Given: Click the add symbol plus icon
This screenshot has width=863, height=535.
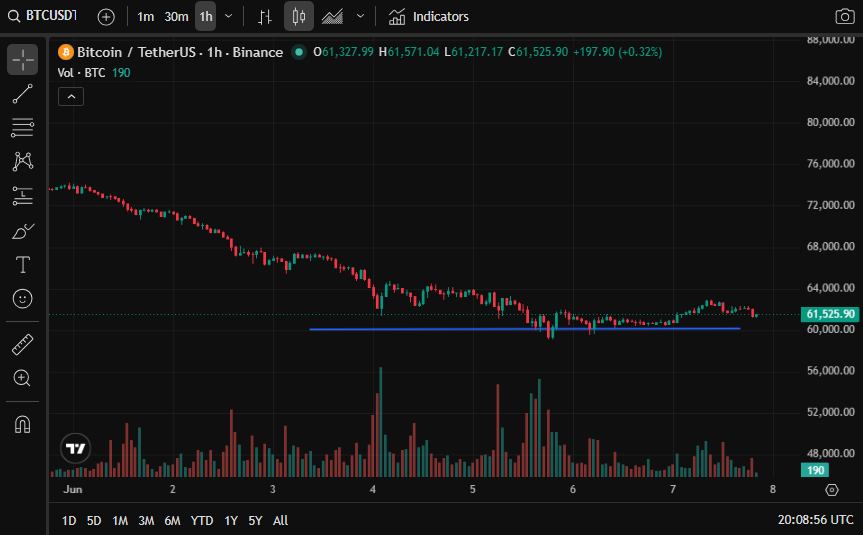Looking at the screenshot, I should (x=106, y=17).
